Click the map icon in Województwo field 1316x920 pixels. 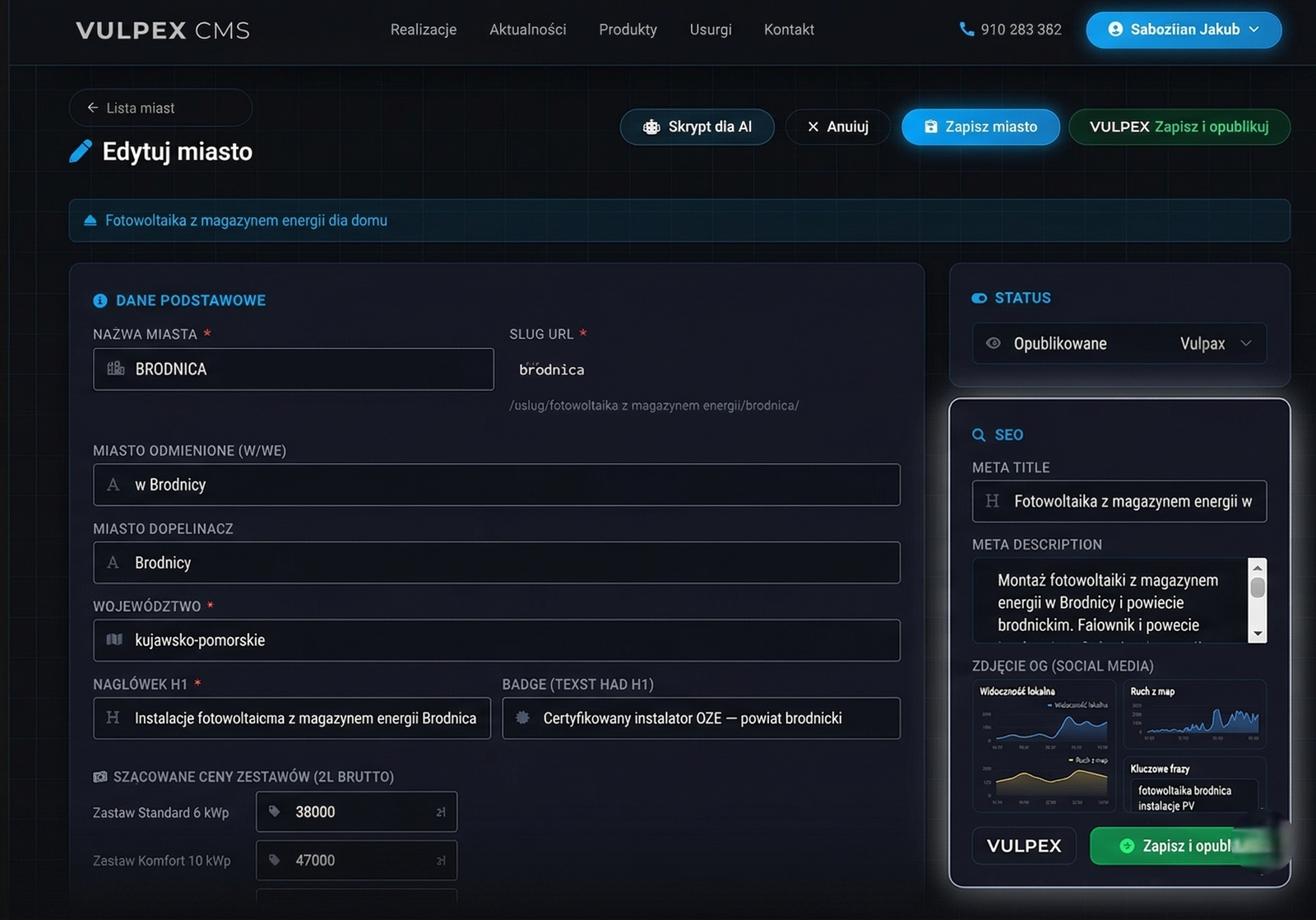114,639
